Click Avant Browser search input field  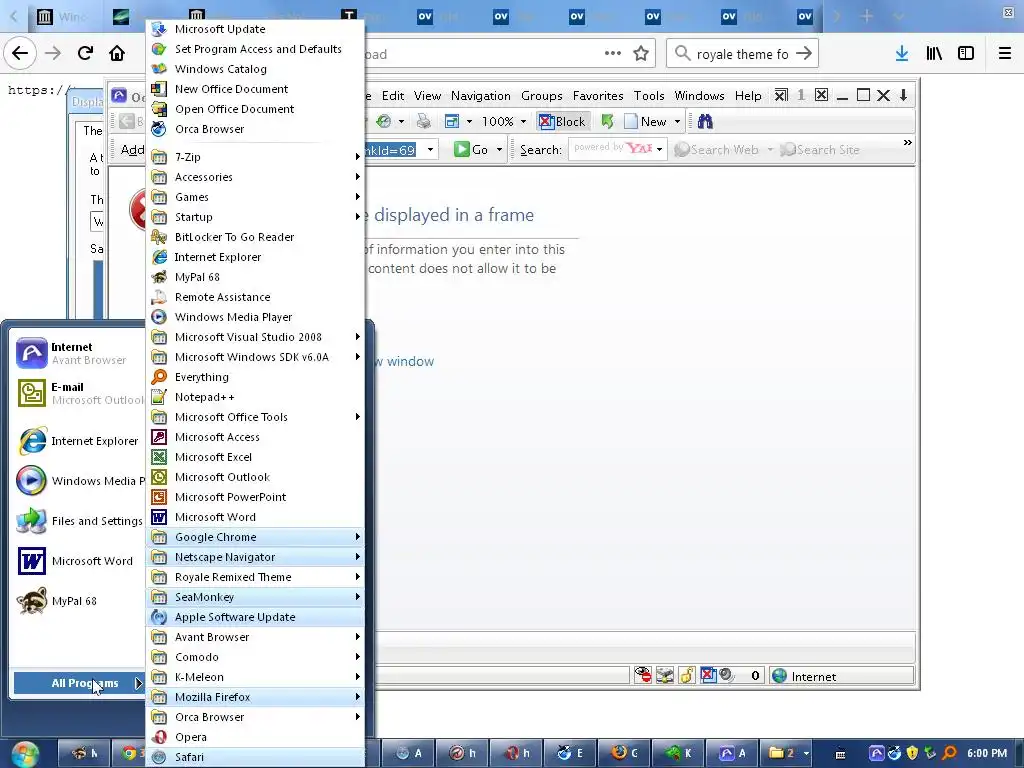pyautogui.click(x=610, y=150)
